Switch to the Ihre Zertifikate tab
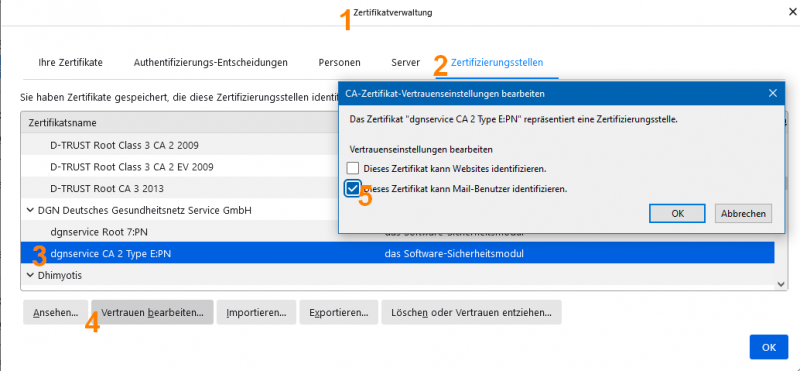800x371 pixels. tap(70, 63)
